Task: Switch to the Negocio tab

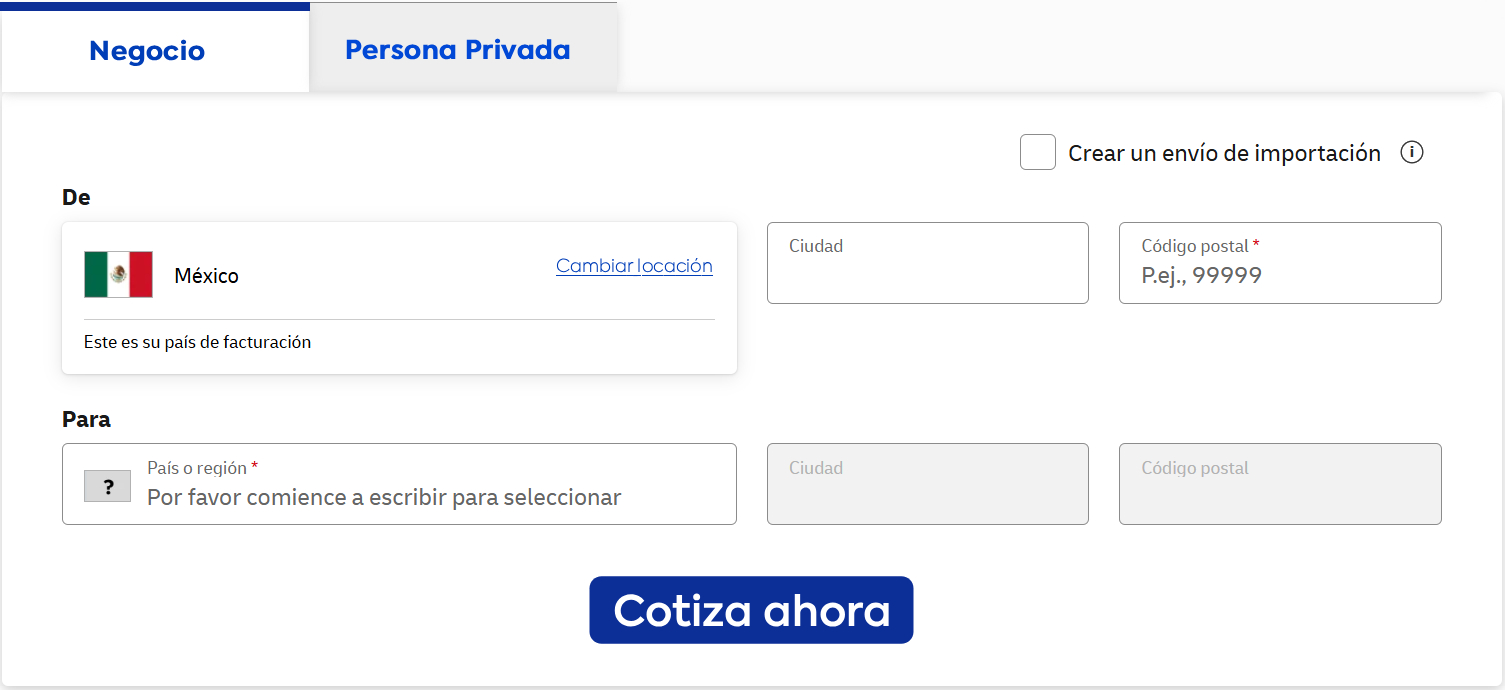Action: [147, 50]
